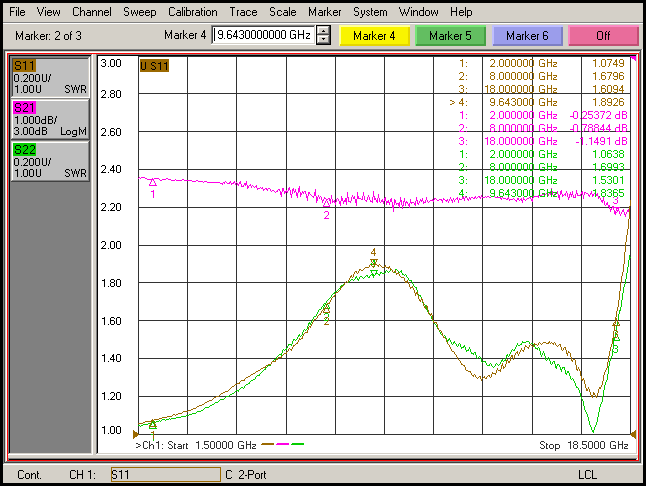Increase Marker 4 frequency with up arrow

pyautogui.click(x=323, y=31)
